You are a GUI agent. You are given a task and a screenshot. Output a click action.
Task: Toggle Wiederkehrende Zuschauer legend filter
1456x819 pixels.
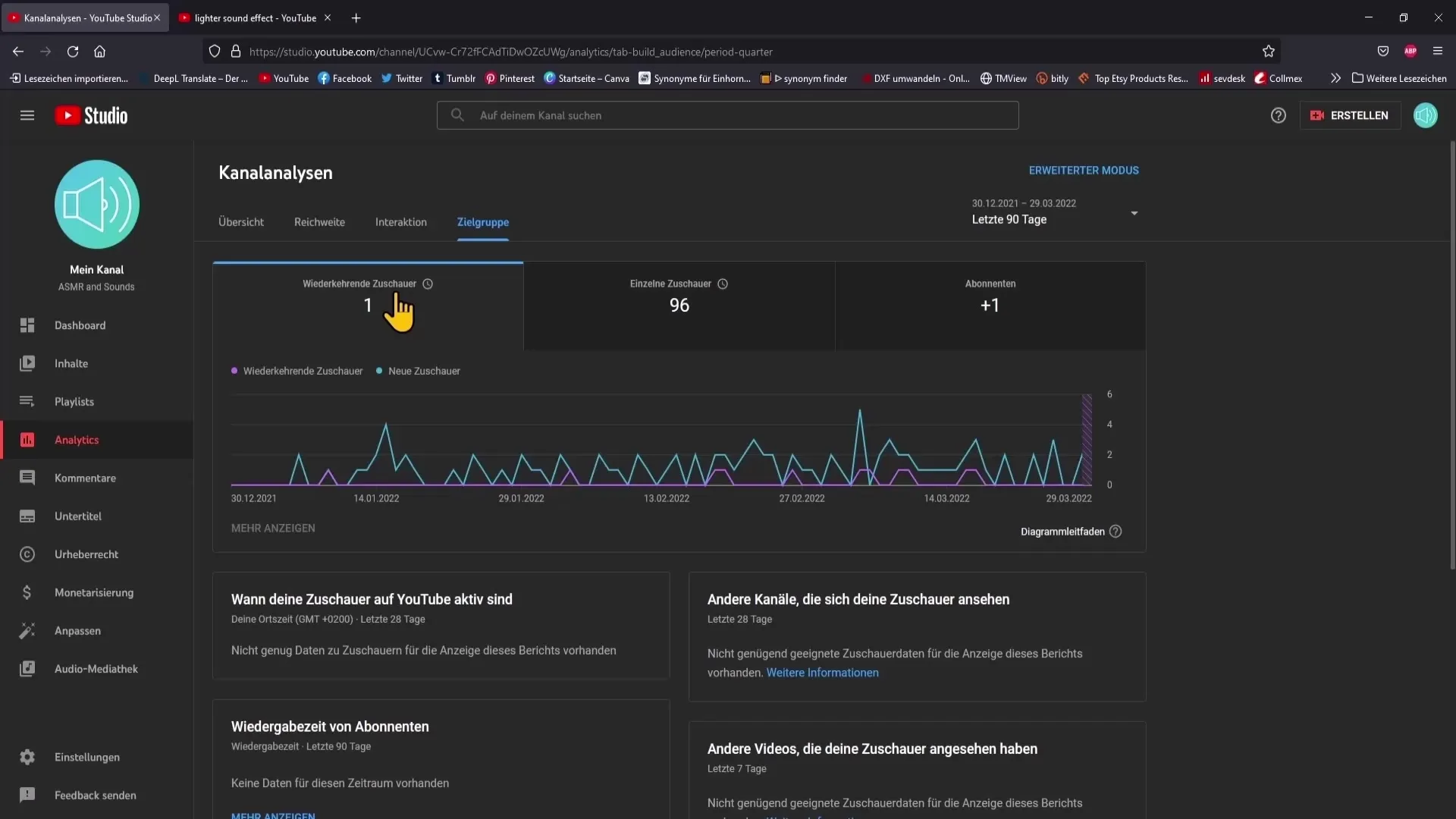(x=296, y=370)
